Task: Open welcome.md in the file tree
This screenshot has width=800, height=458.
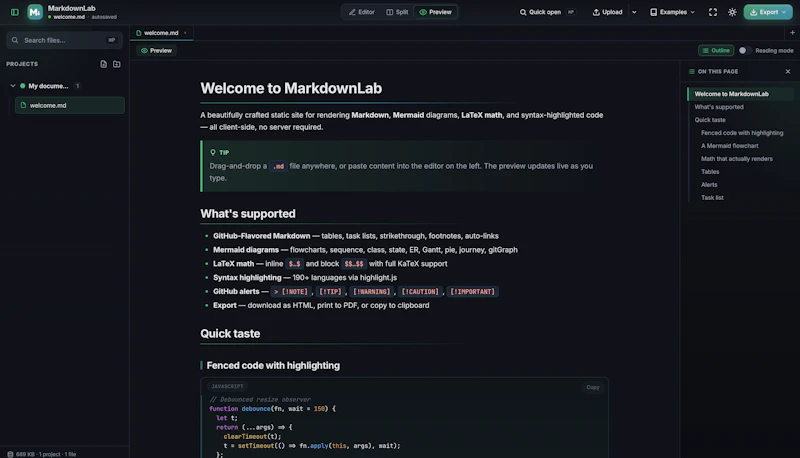Action: pos(70,106)
